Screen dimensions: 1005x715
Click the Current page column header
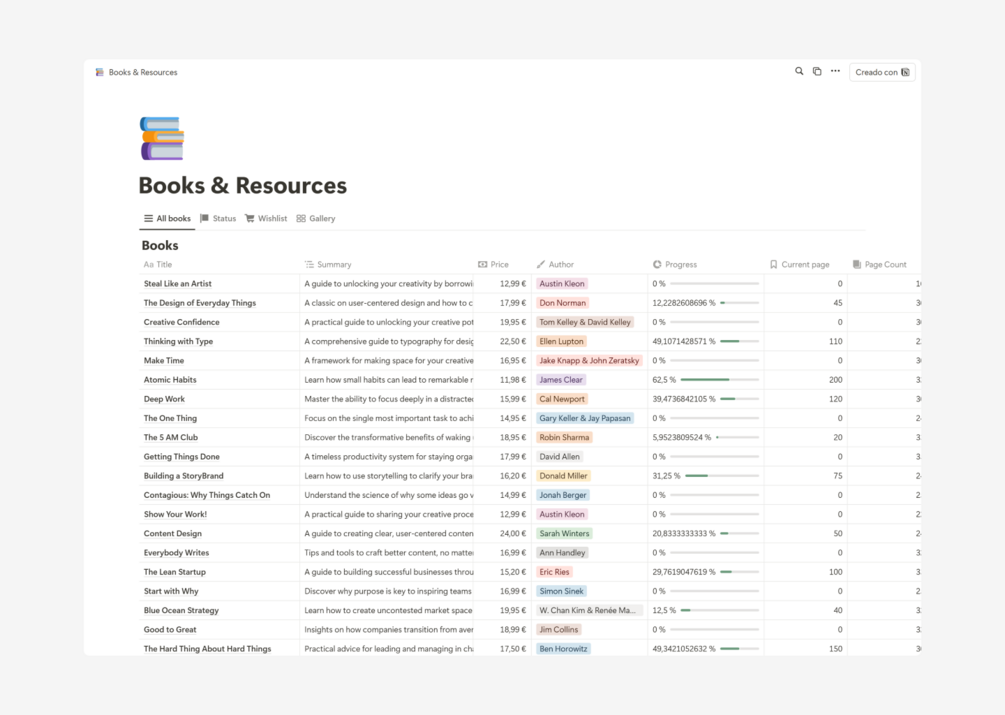799,265
